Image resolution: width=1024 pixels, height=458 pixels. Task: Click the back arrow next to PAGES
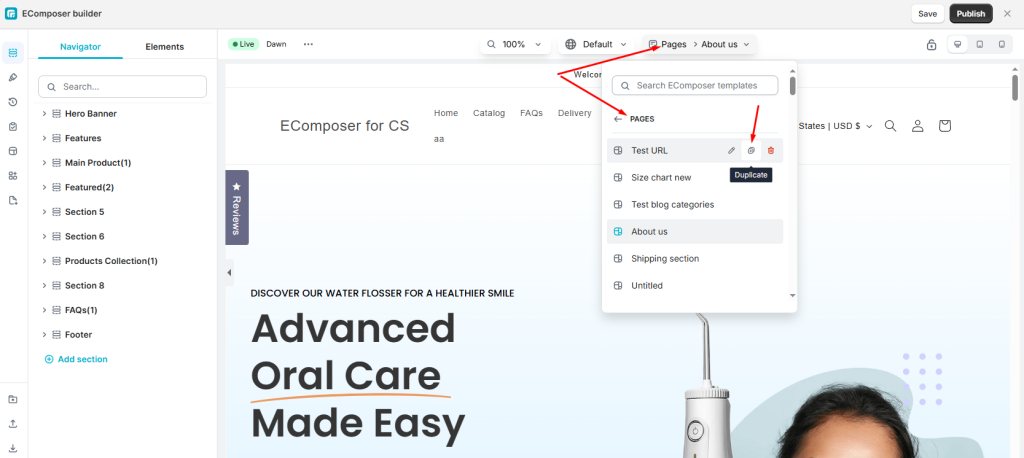point(618,119)
